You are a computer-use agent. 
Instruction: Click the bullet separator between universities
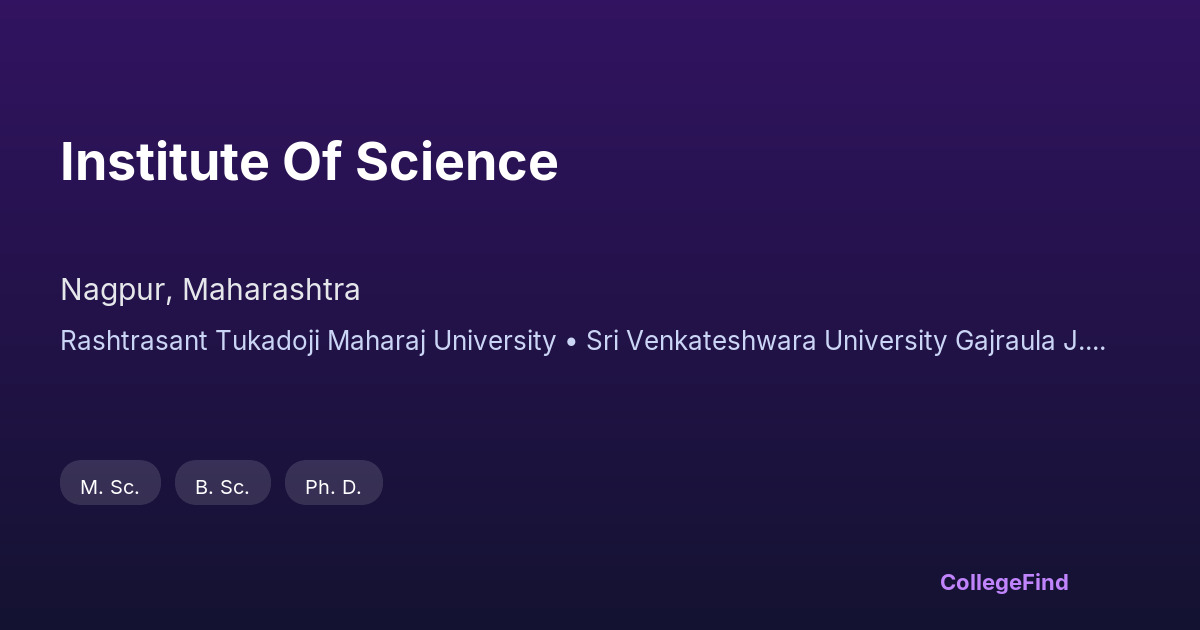click(571, 341)
